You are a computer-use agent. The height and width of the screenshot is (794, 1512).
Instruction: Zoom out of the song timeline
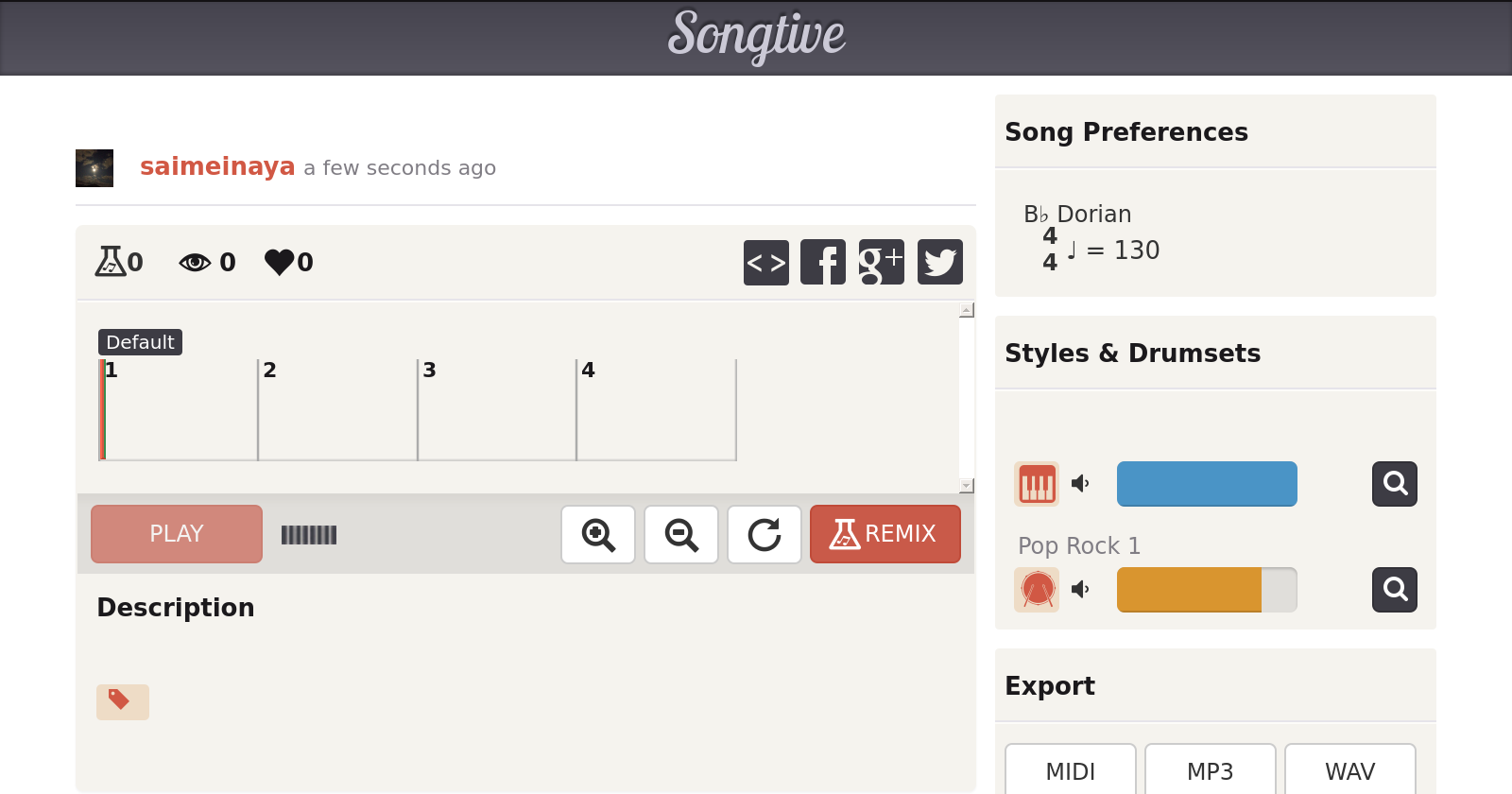click(x=681, y=535)
